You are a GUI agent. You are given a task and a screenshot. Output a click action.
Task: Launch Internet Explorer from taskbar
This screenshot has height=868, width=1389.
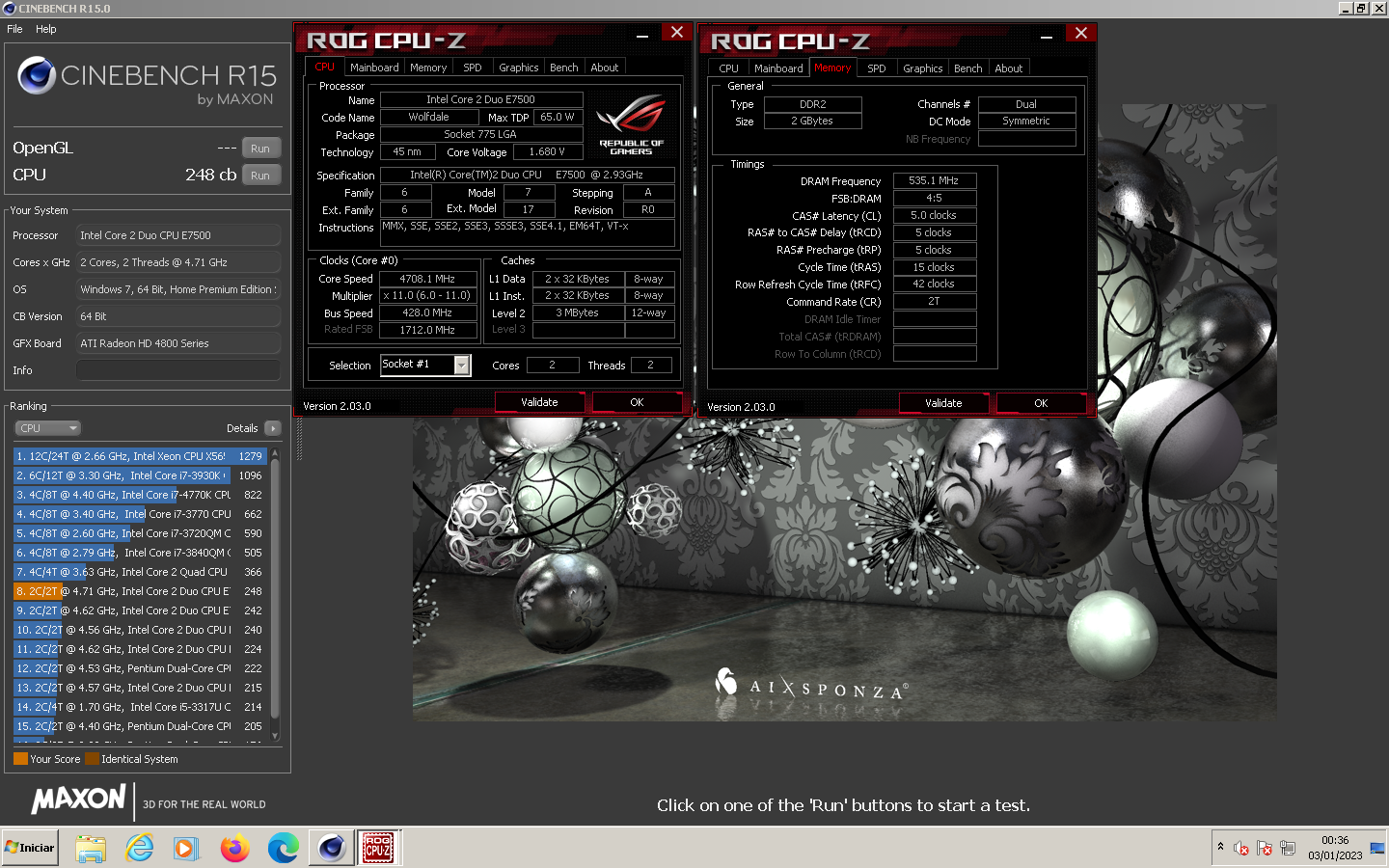140,849
